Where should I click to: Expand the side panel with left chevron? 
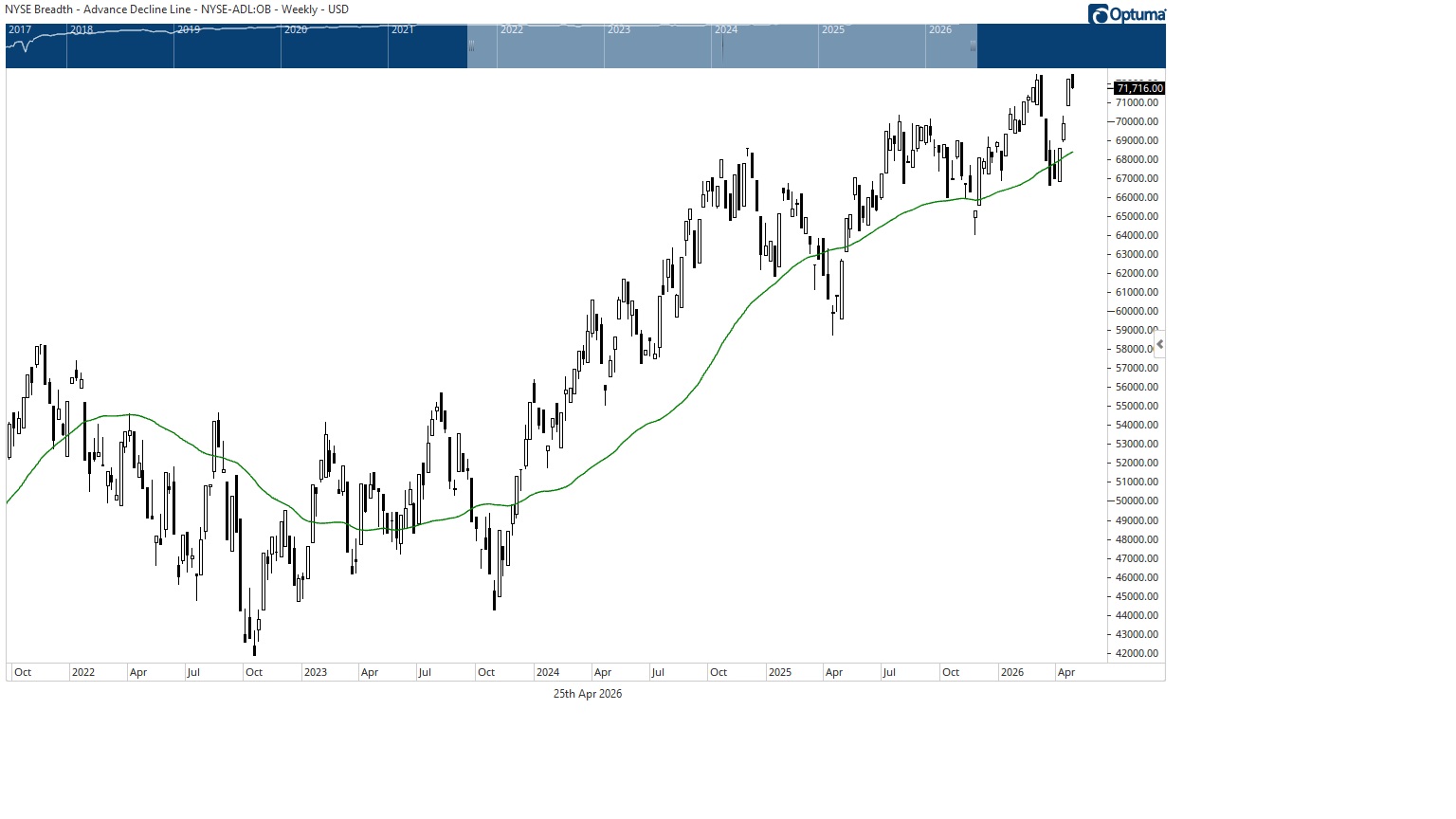[x=1159, y=345]
